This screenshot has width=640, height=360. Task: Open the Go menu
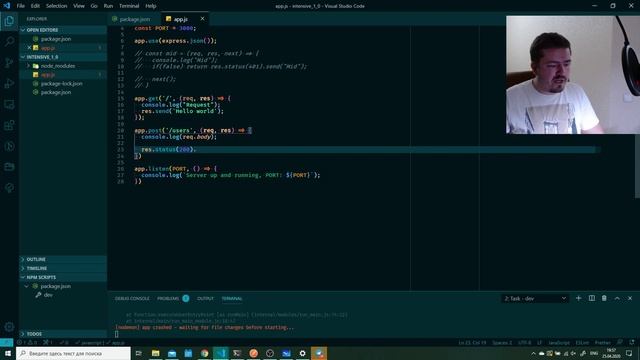pos(94,6)
